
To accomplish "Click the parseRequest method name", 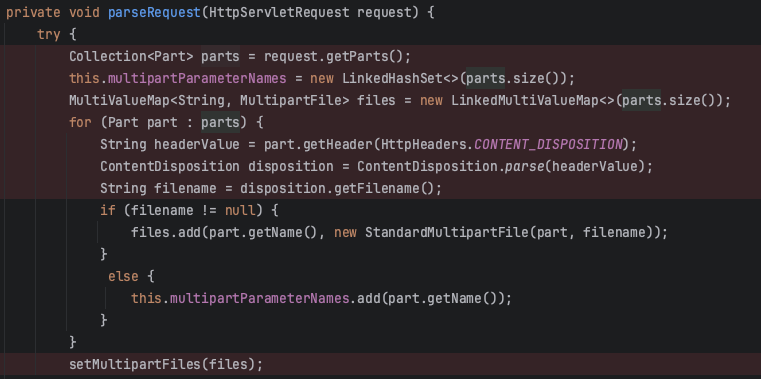I will [154, 13].
